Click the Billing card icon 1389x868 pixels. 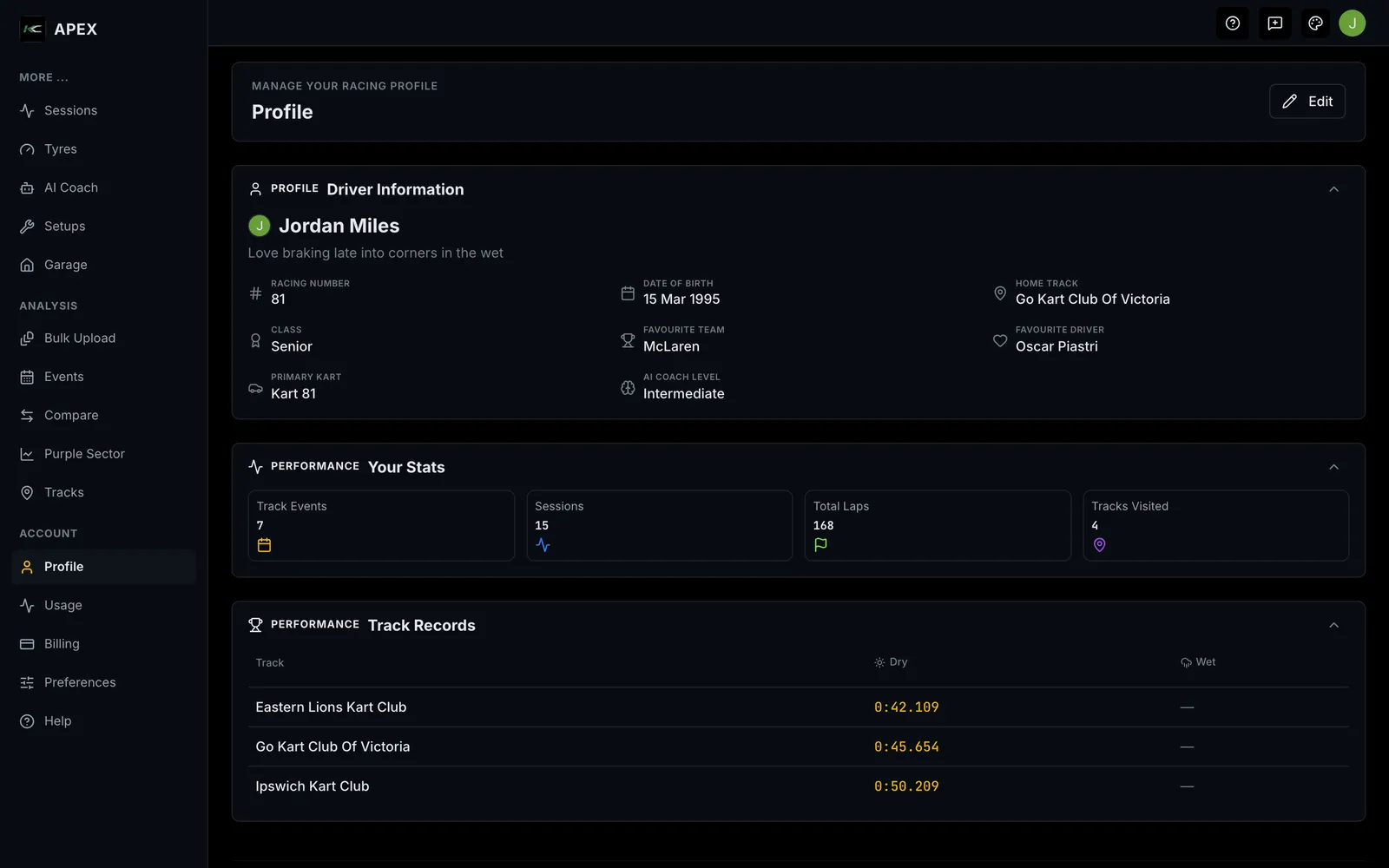pos(27,644)
